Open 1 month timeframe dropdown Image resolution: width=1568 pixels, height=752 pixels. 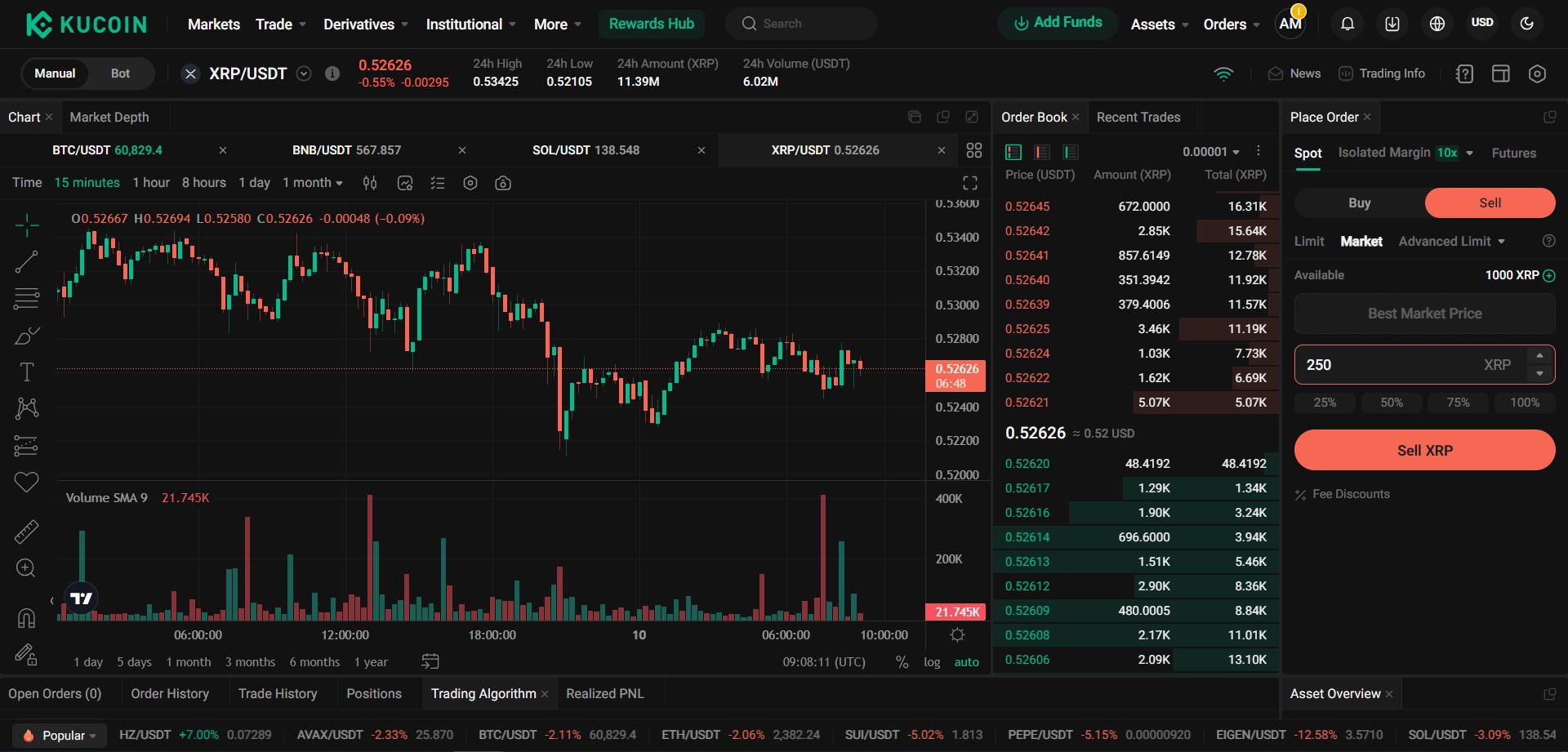(x=313, y=183)
